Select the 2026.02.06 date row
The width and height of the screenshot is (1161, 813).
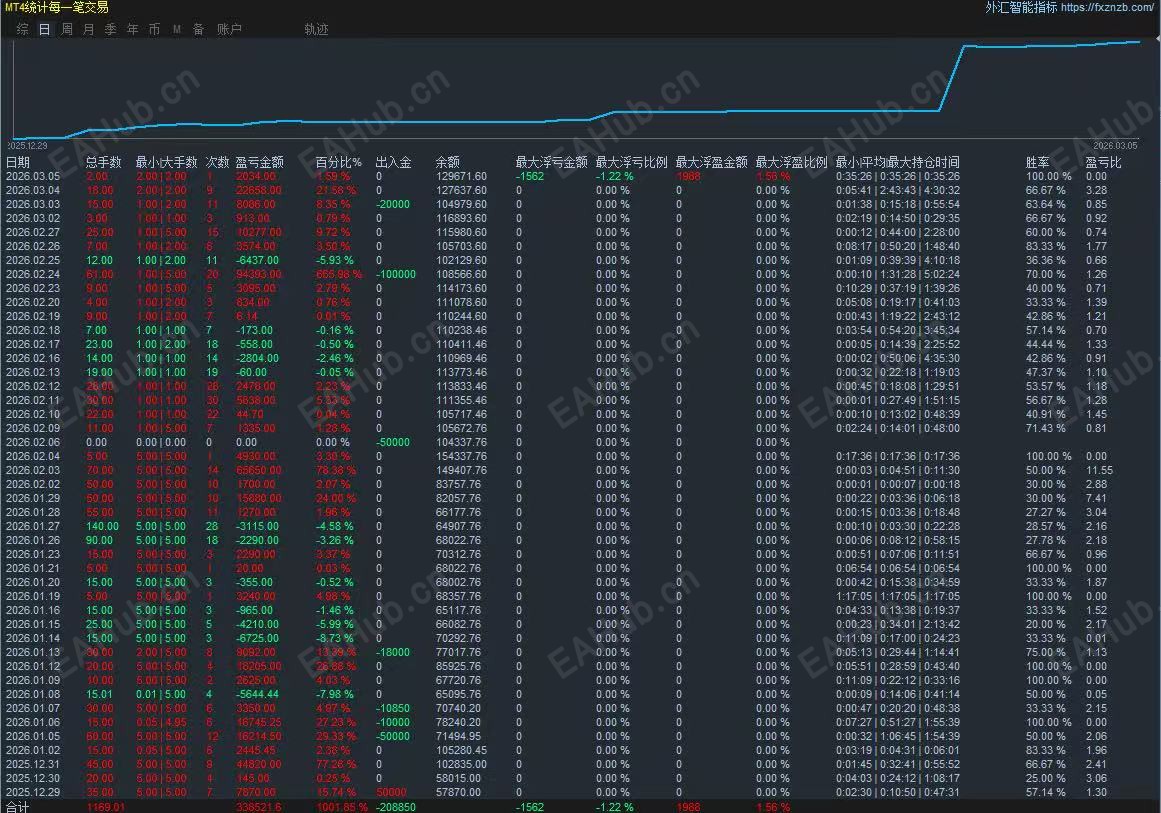33,442
